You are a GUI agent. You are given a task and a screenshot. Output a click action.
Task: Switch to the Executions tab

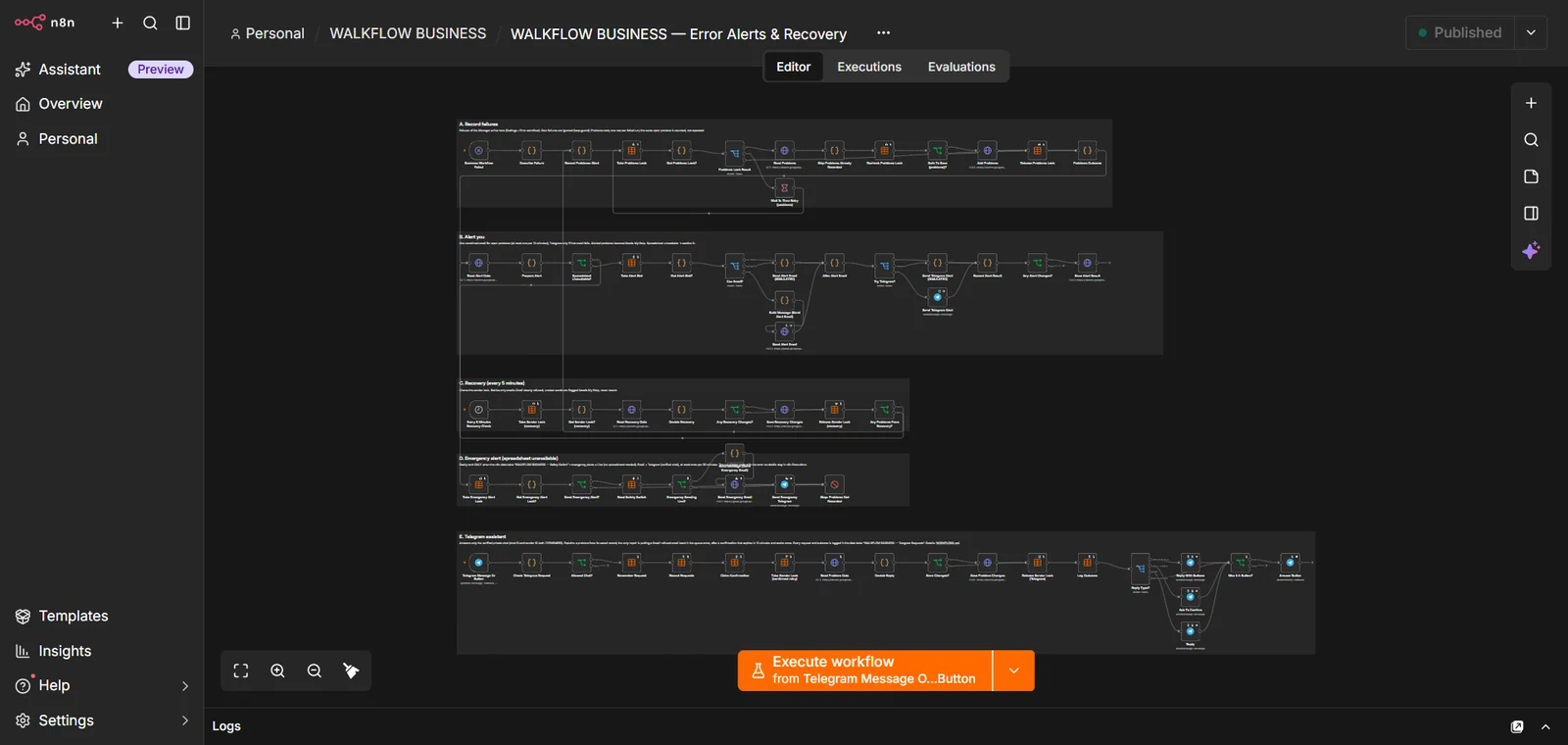point(869,67)
